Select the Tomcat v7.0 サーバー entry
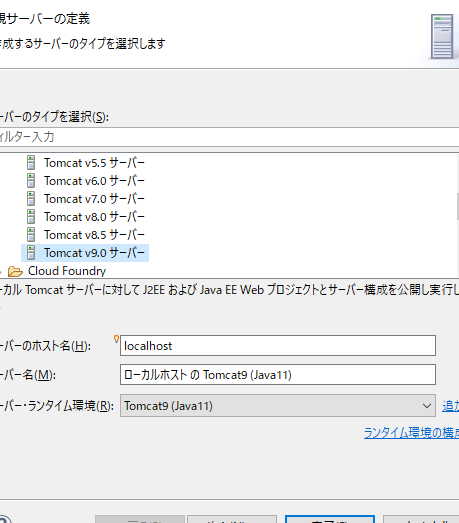This screenshot has width=459, height=523. [94, 199]
